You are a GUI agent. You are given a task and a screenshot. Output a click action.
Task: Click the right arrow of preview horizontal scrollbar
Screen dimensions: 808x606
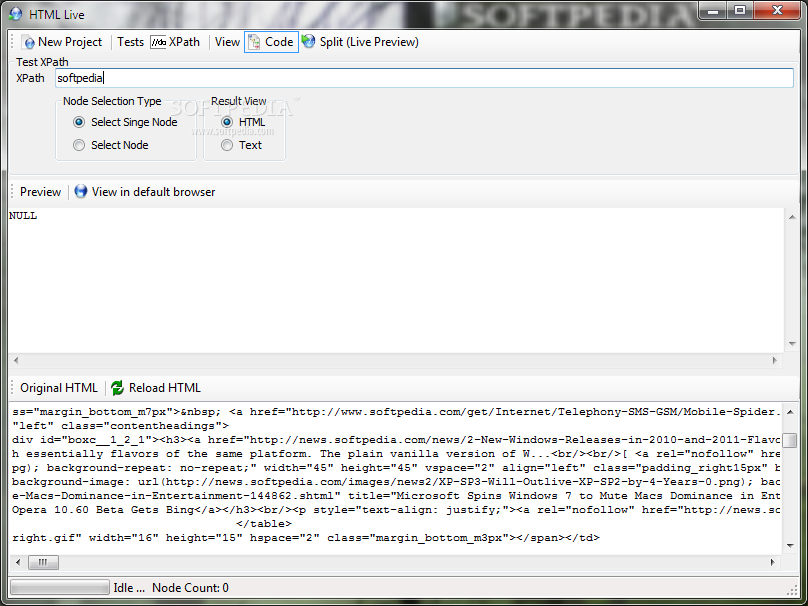pyautogui.click(x=775, y=360)
